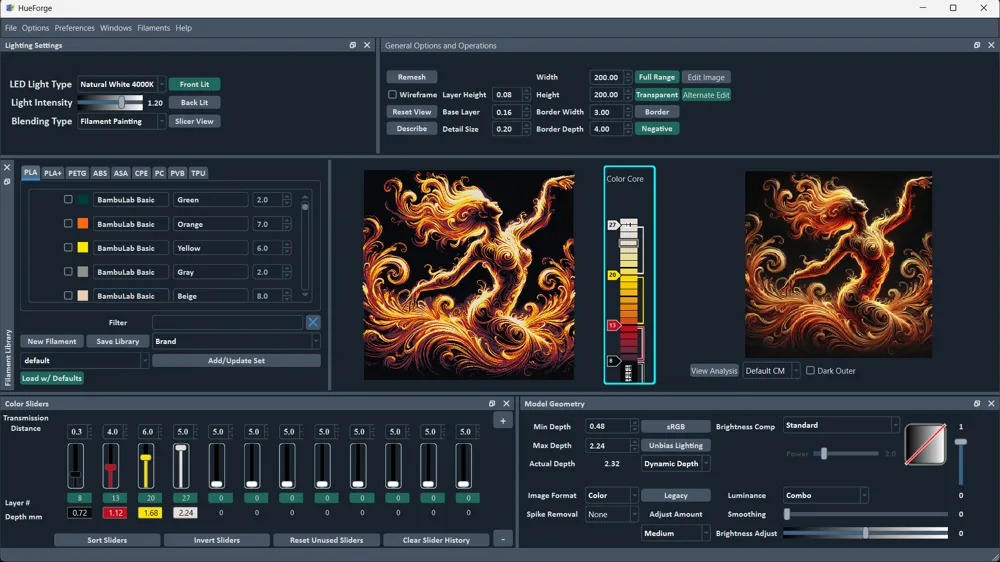Float the Model Geometry panel

click(977, 404)
